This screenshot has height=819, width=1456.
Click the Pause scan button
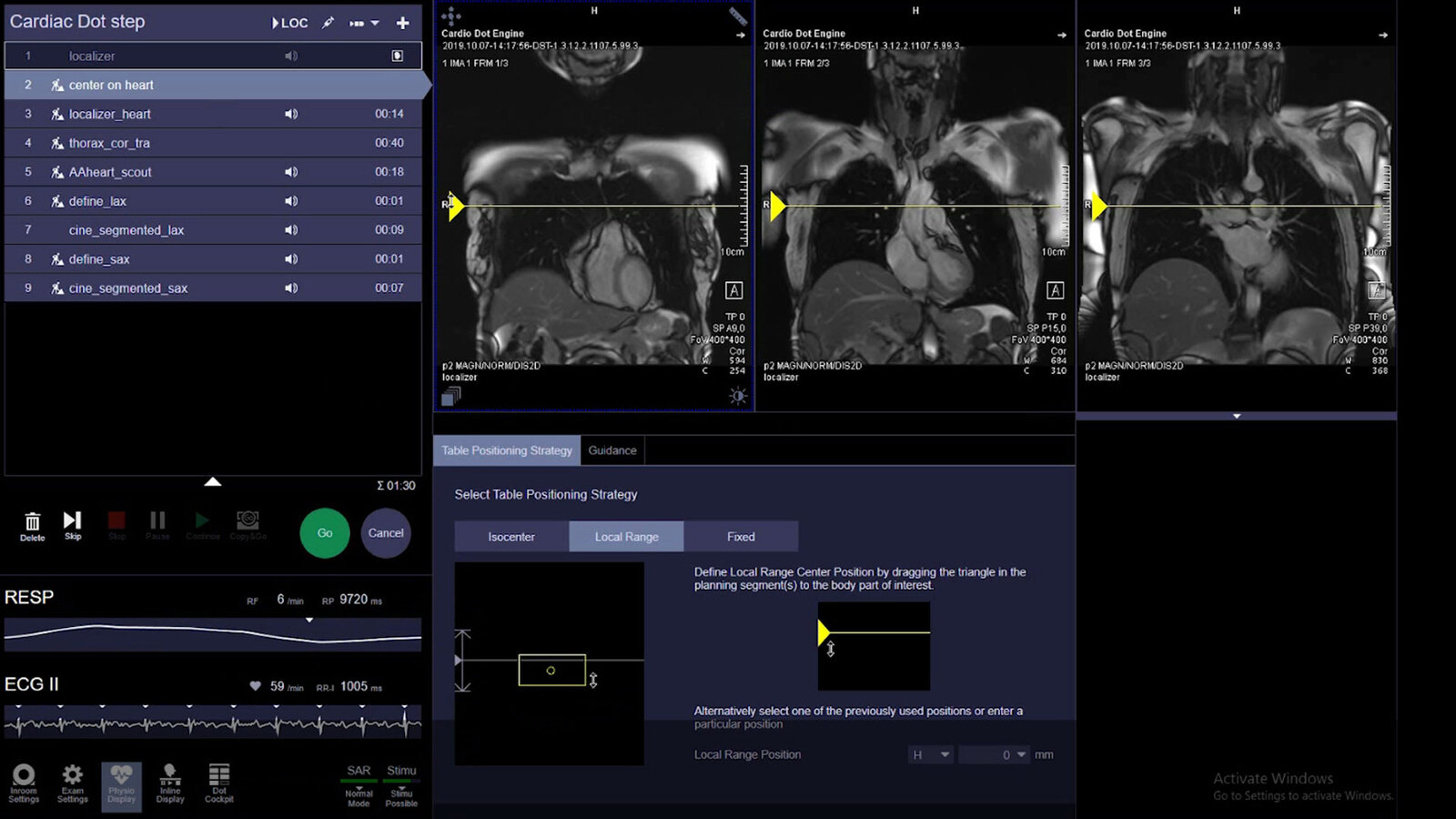[x=157, y=525]
